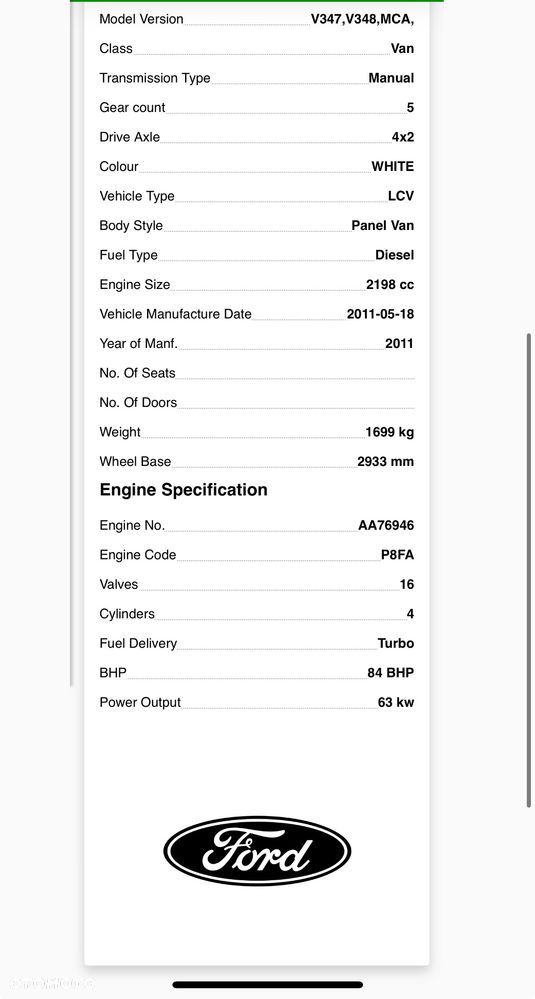Click the empty No. Of Doors row
Screen dimensions: 535x999
[257, 403]
